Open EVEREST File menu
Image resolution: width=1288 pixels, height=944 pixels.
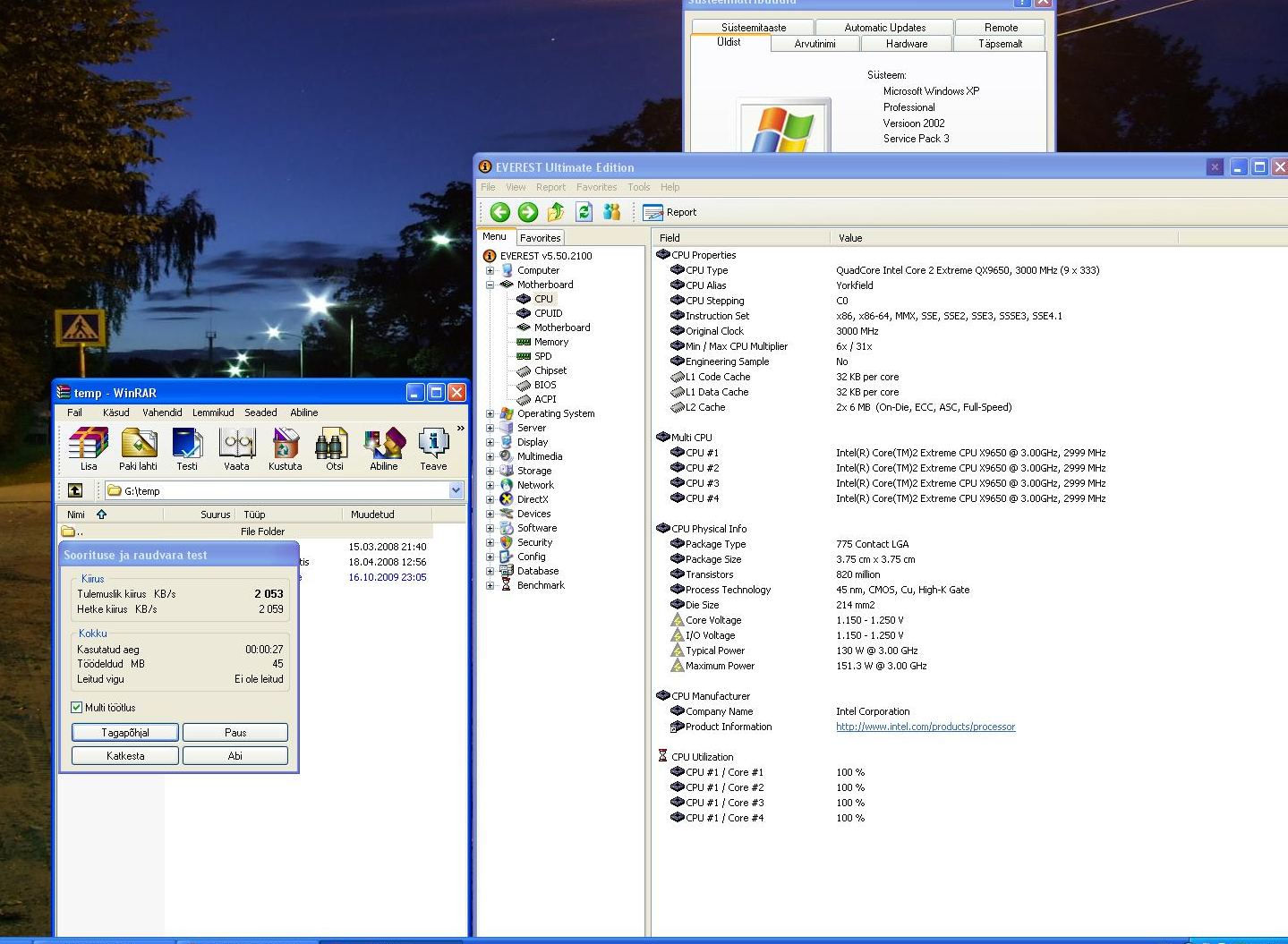pos(488,187)
